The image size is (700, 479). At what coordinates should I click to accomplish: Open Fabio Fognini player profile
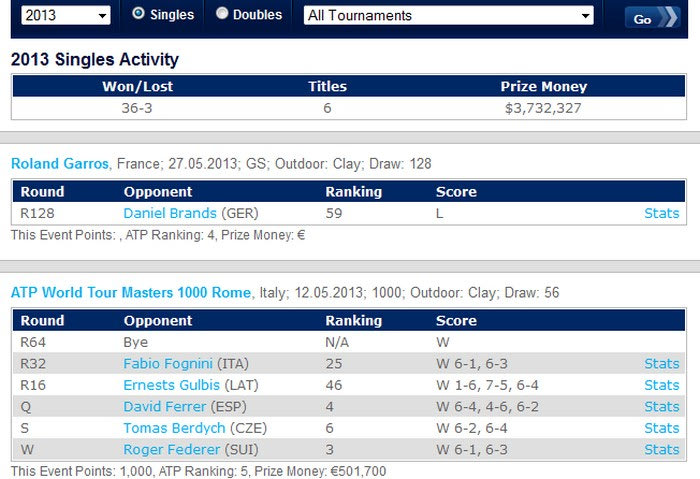coord(168,364)
